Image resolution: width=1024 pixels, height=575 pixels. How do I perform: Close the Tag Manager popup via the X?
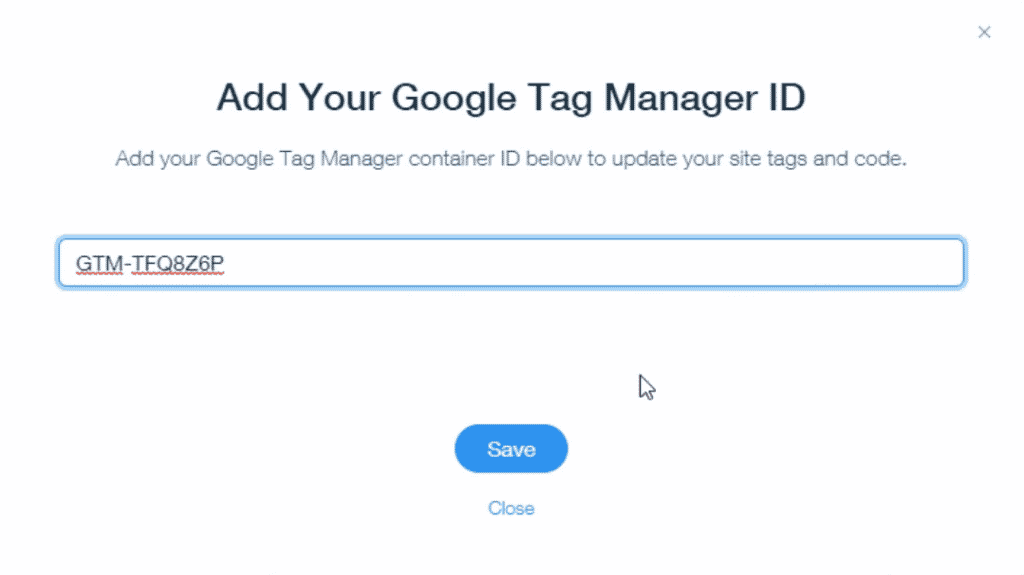click(x=984, y=32)
